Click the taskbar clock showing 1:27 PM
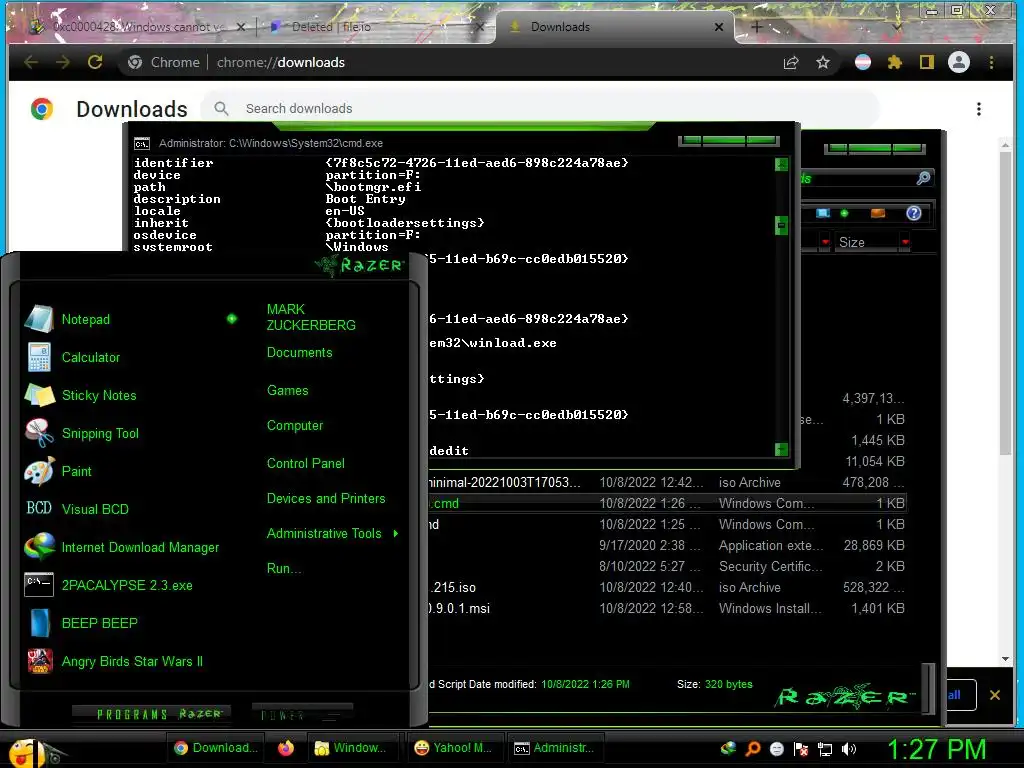 click(x=936, y=749)
